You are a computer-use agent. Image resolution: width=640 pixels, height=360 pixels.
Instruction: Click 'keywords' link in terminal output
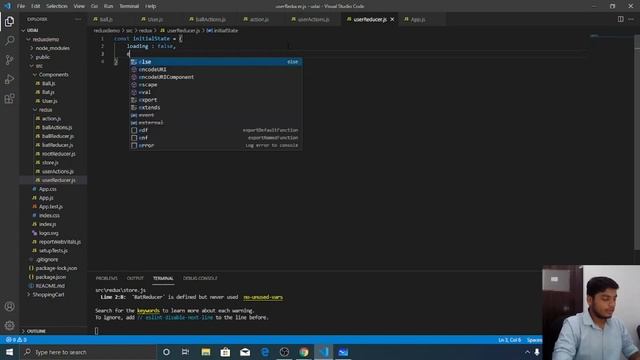(148, 311)
